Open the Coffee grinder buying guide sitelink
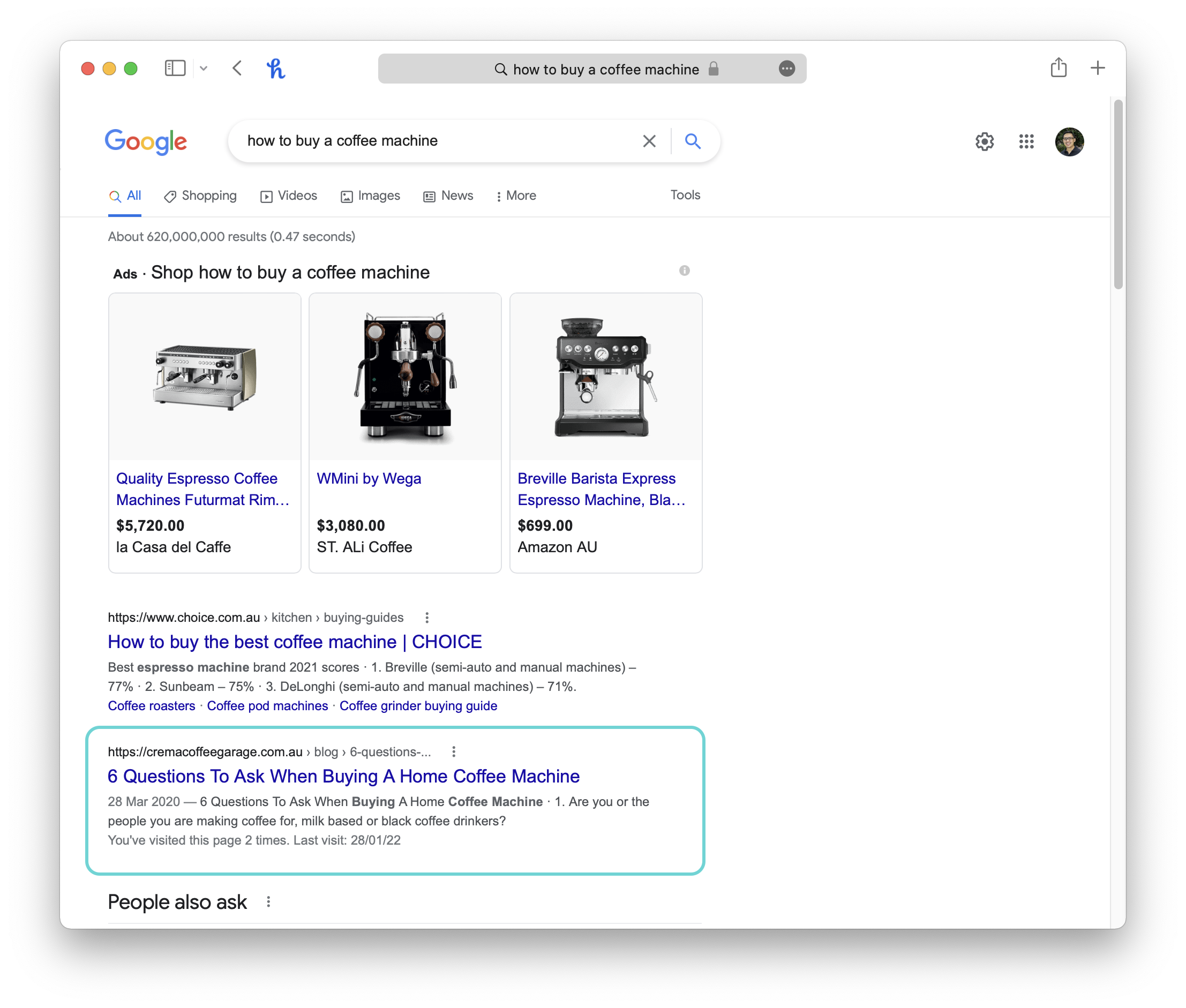The image size is (1186, 1008). pos(418,706)
